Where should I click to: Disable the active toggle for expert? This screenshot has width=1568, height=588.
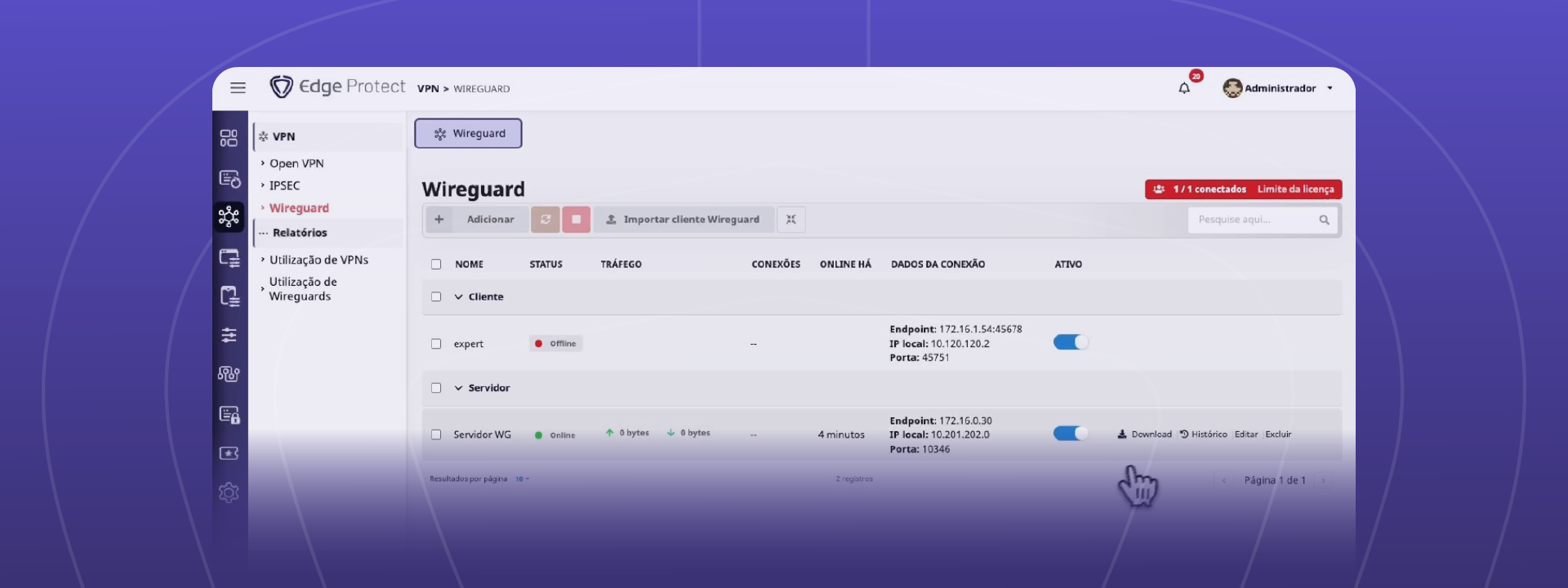[x=1071, y=343]
